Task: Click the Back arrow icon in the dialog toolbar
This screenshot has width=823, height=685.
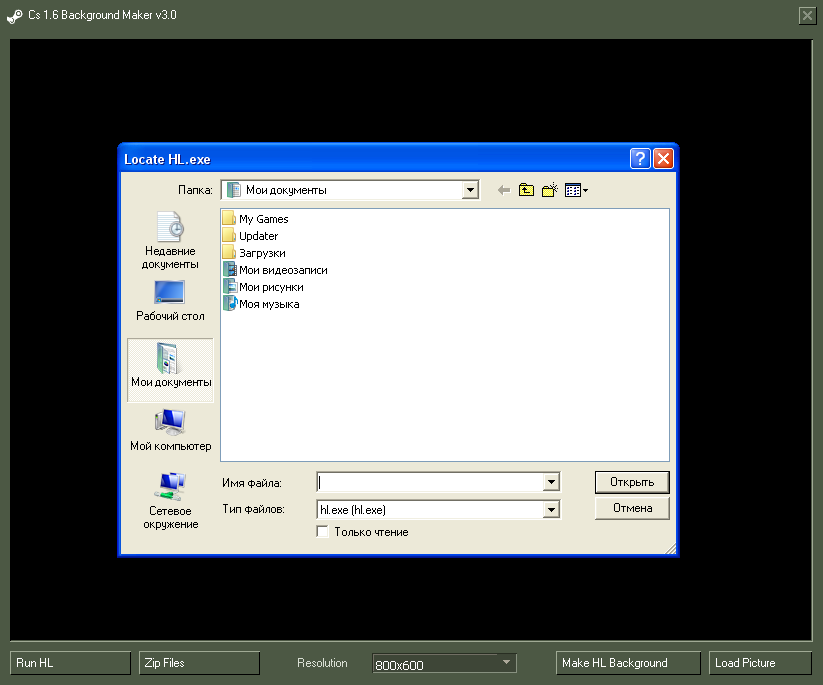Action: click(x=504, y=190)
